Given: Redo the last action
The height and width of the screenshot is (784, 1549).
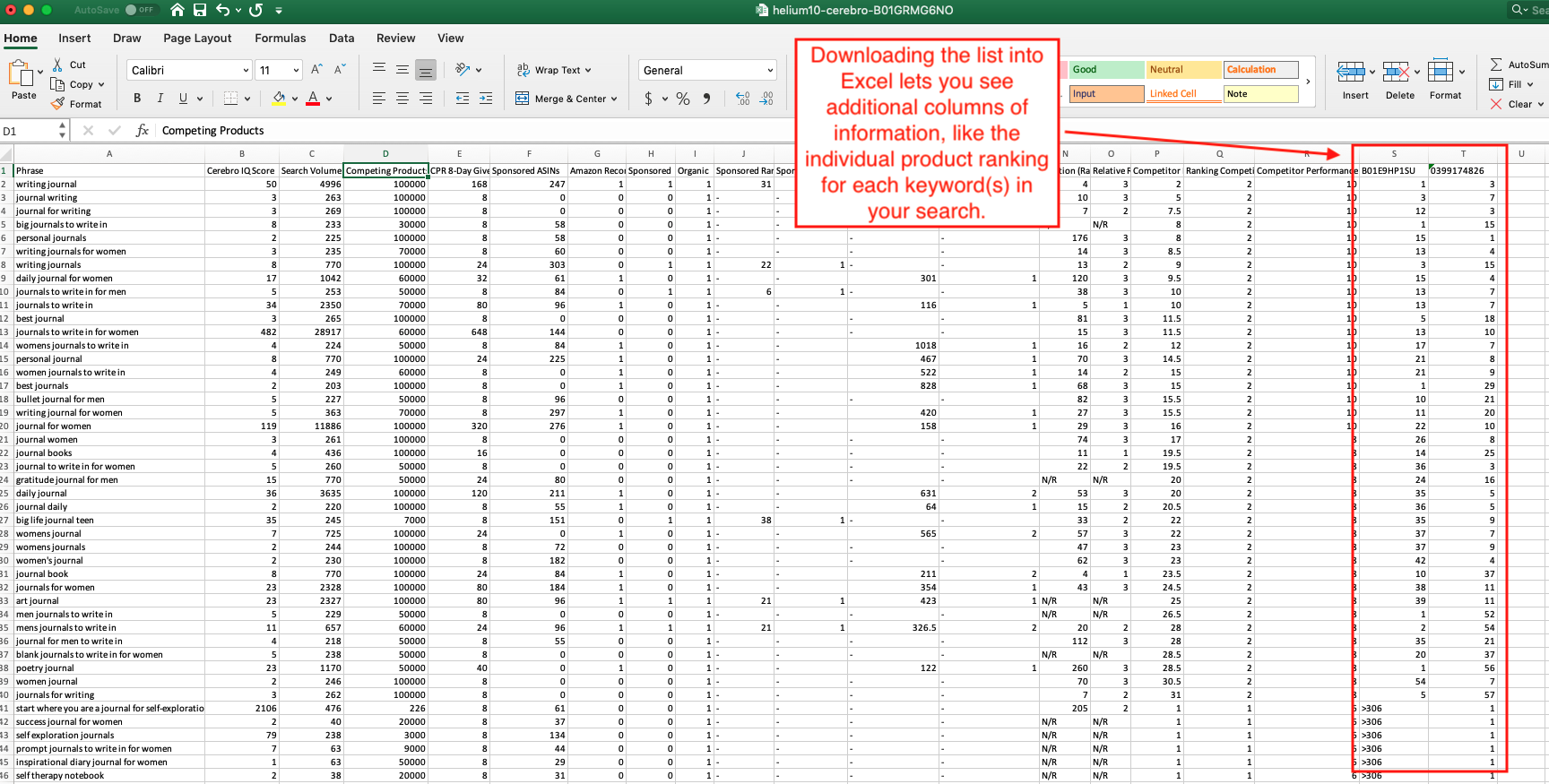Looking at the screenshot, I should [256, 10].
